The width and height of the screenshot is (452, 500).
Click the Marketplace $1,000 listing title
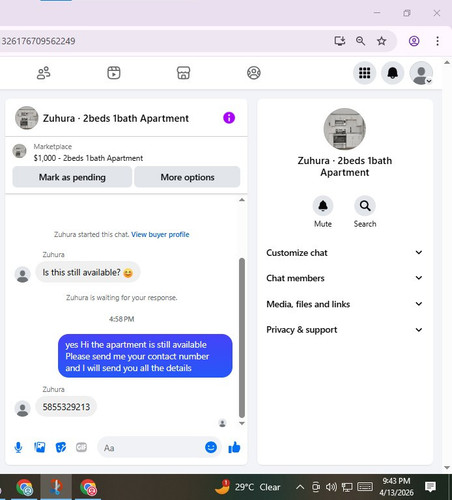pyautogui.click(x=88, y=158)
